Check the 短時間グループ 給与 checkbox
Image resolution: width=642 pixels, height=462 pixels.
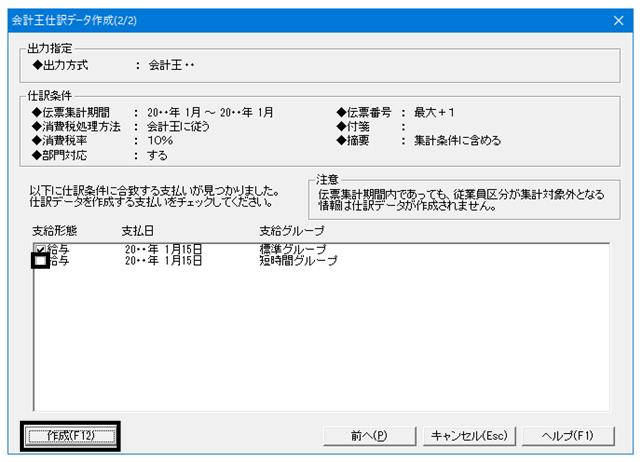(41, 260)
